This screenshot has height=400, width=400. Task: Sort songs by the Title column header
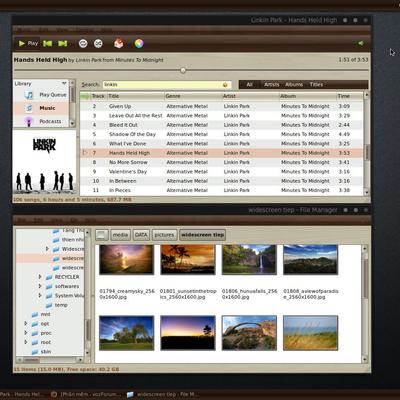[x=135, y=96]
